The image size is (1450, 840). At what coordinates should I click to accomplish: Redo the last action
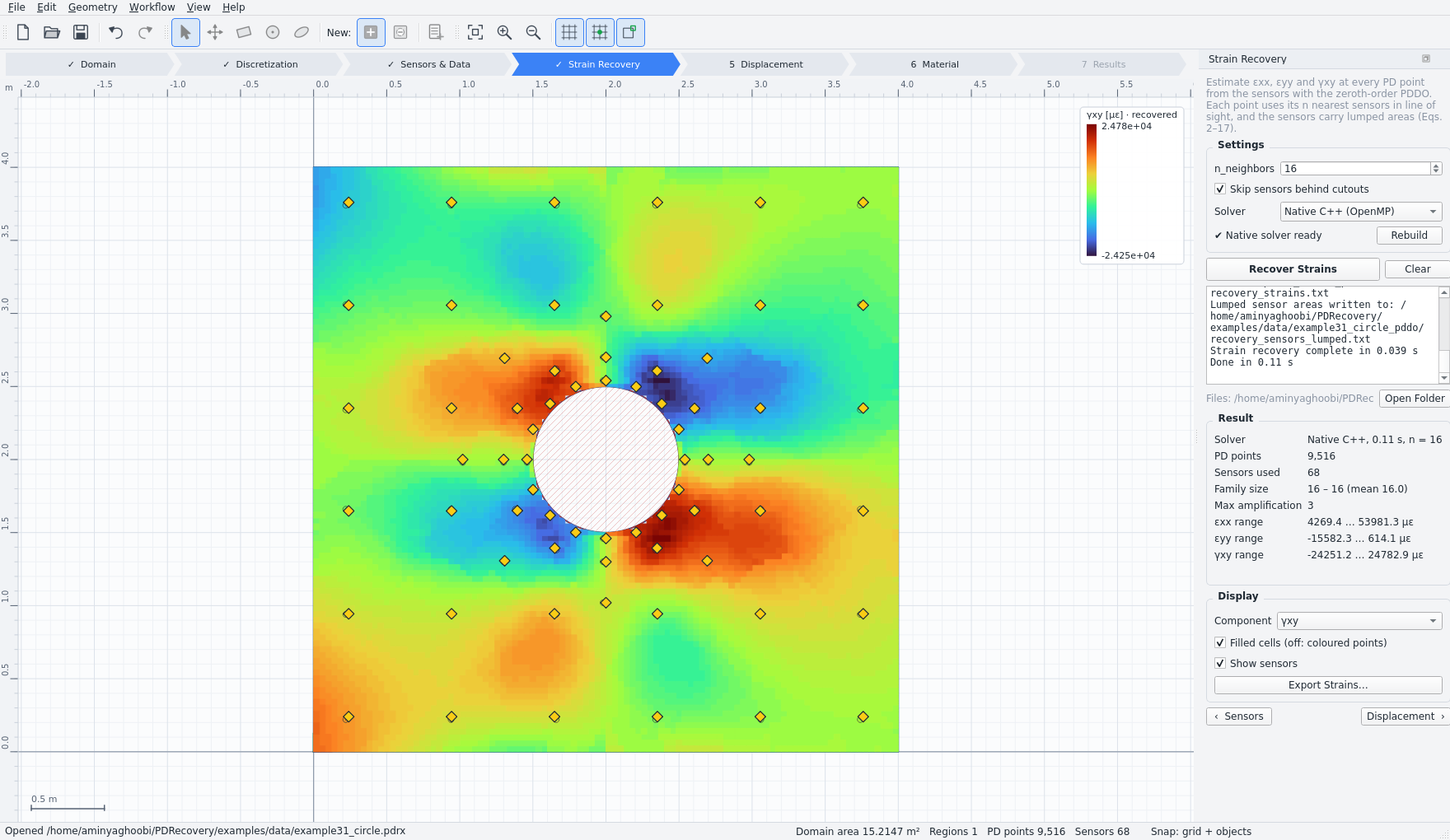point(145,32)
